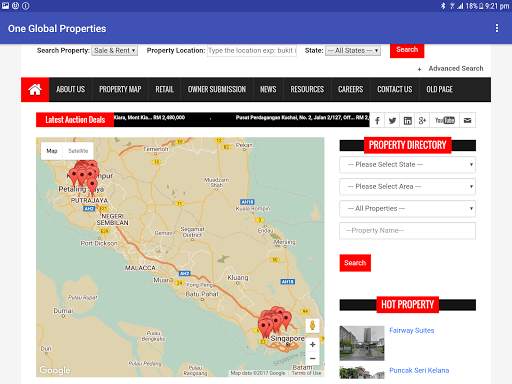Open the Careers menu item

[350, 89]
